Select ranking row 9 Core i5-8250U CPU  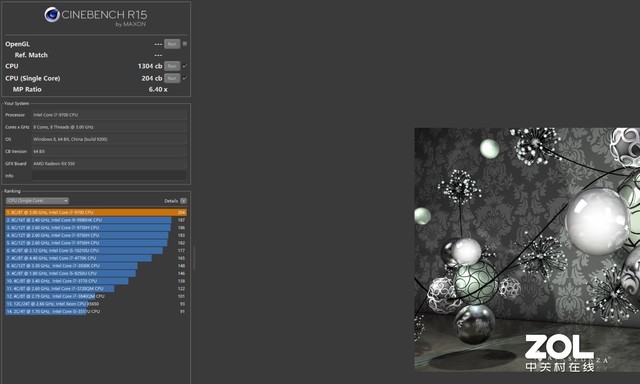pos(96,273)
